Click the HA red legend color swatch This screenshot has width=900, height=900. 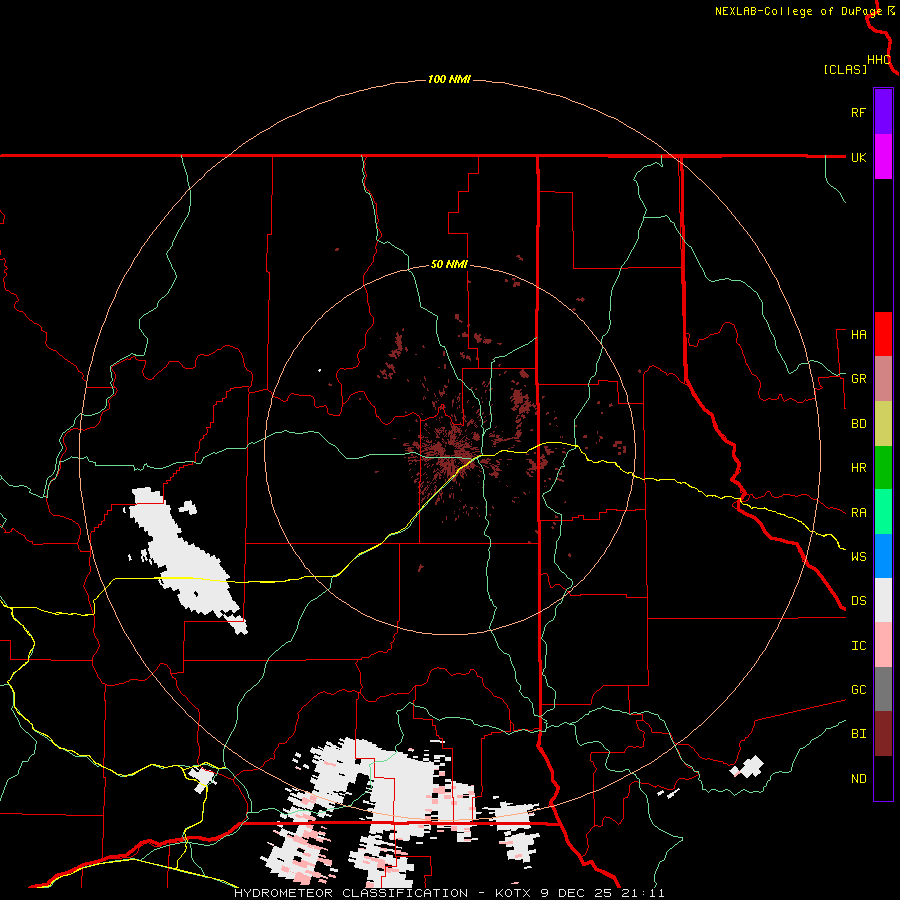tap(883, 334)
